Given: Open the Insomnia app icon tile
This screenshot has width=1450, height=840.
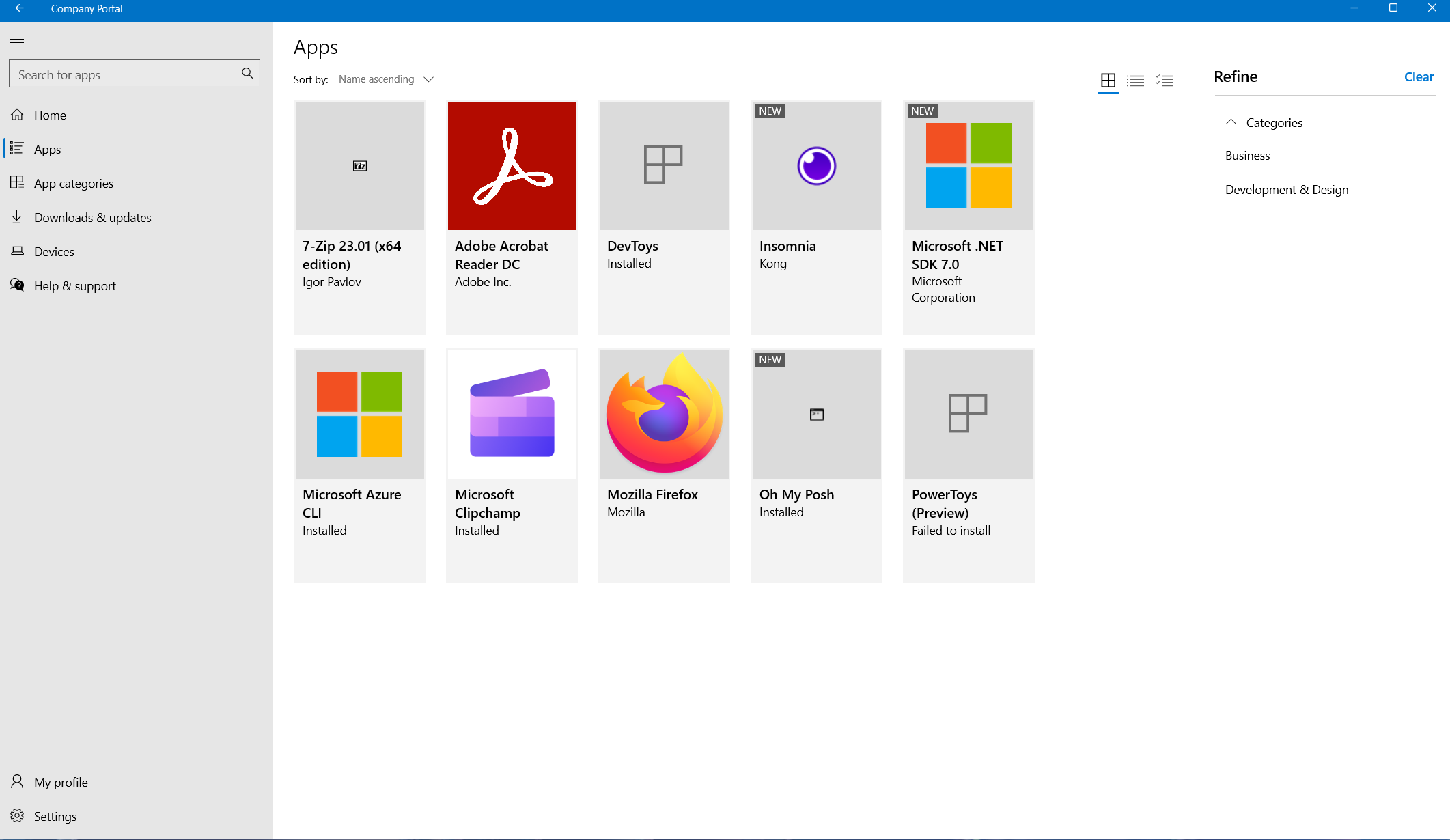Looking at the screenshot, I should point(816,166).
